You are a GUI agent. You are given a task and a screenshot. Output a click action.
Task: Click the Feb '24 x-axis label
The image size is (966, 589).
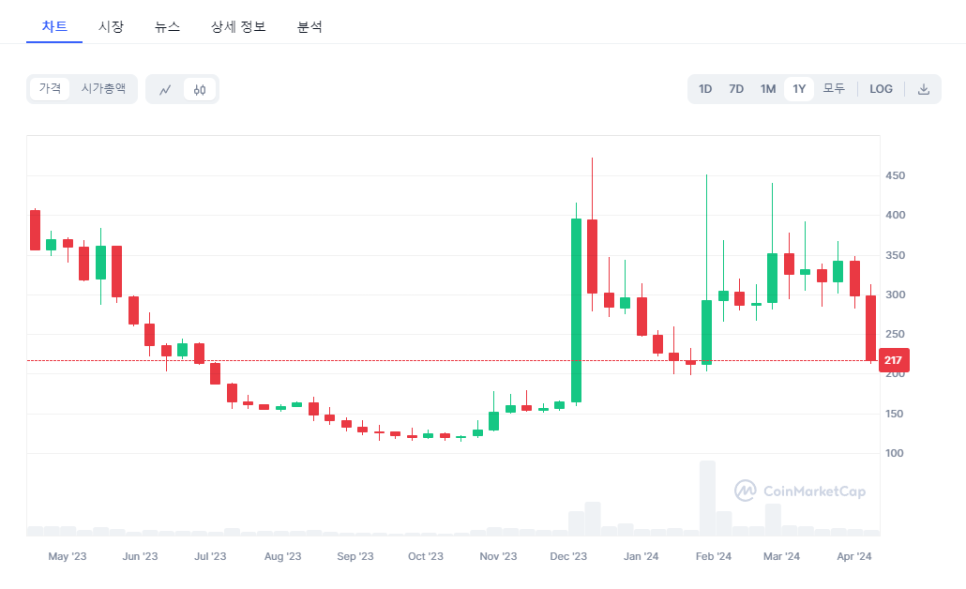point(713,556)
